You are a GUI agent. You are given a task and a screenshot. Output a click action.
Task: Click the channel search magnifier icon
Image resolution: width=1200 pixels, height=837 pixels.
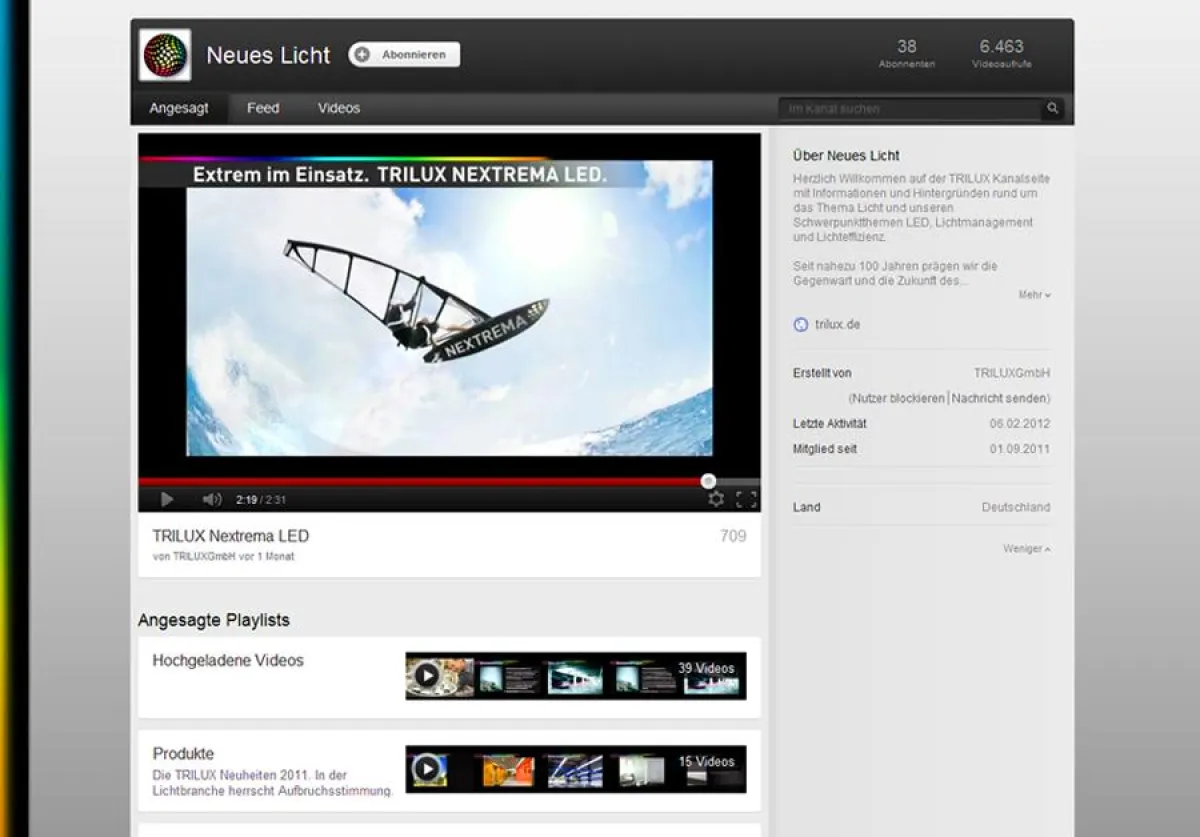(1053, 108)
